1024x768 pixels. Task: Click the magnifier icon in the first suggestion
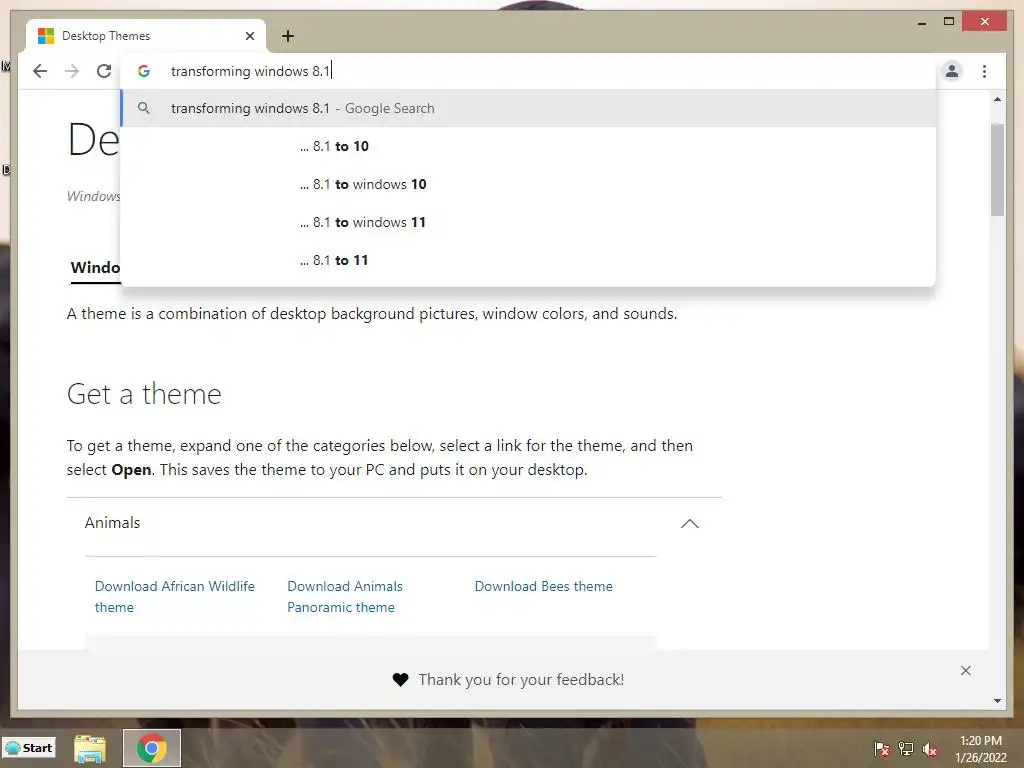tap(144, 108)
